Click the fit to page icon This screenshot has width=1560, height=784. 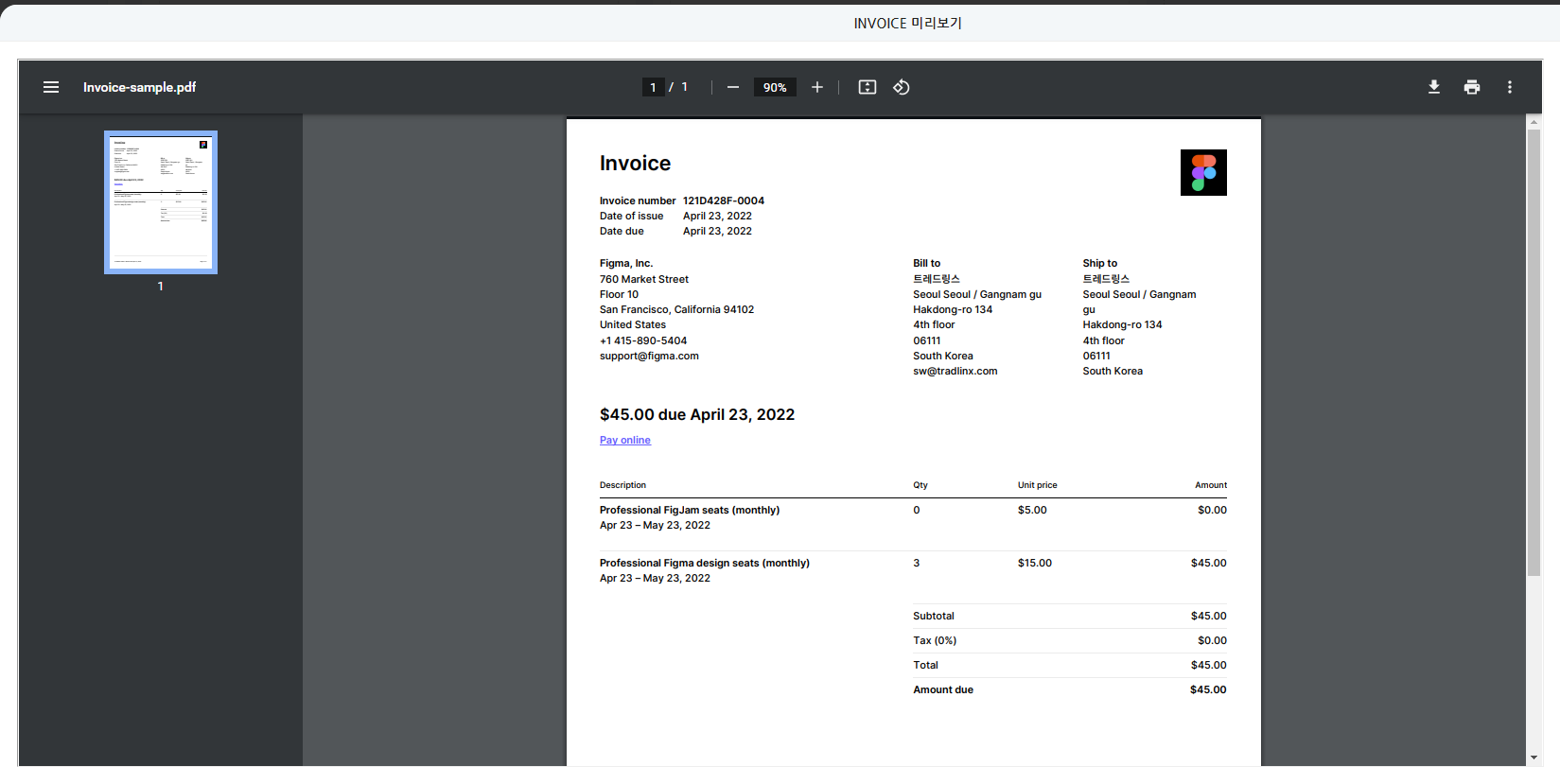pyautogui.click(x=868, y=87)
